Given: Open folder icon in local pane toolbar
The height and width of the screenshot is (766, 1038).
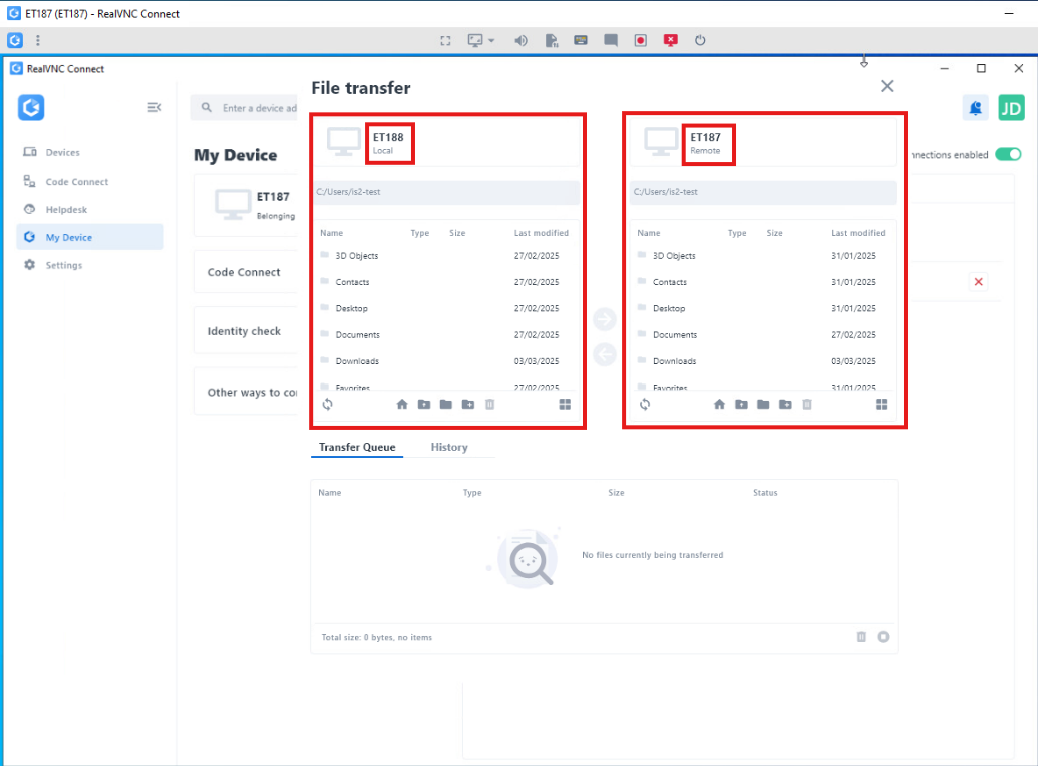Looking at the screenshot, I should [x=446, y=405].
